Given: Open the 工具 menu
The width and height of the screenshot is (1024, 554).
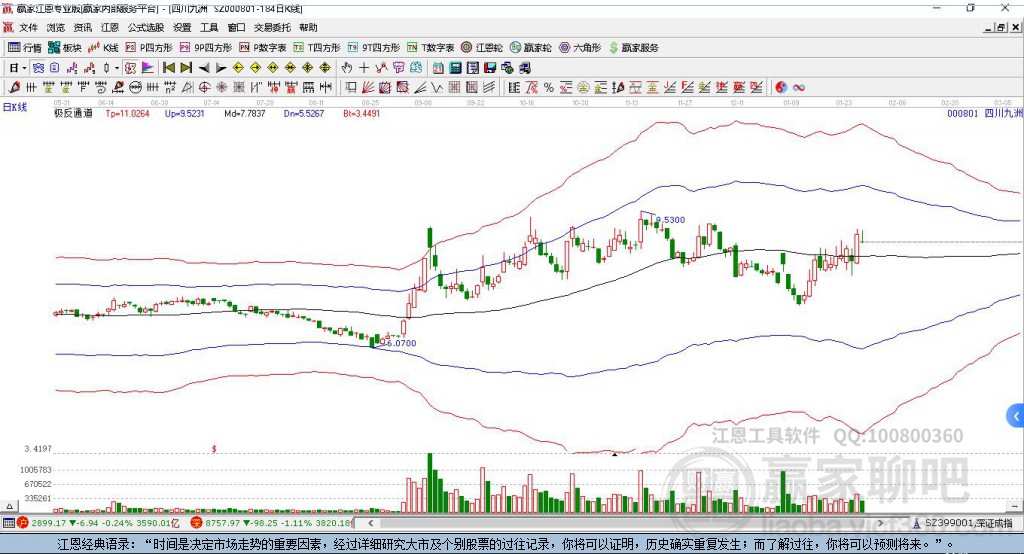Looking at the screenshot, I should tap(209, 27).
